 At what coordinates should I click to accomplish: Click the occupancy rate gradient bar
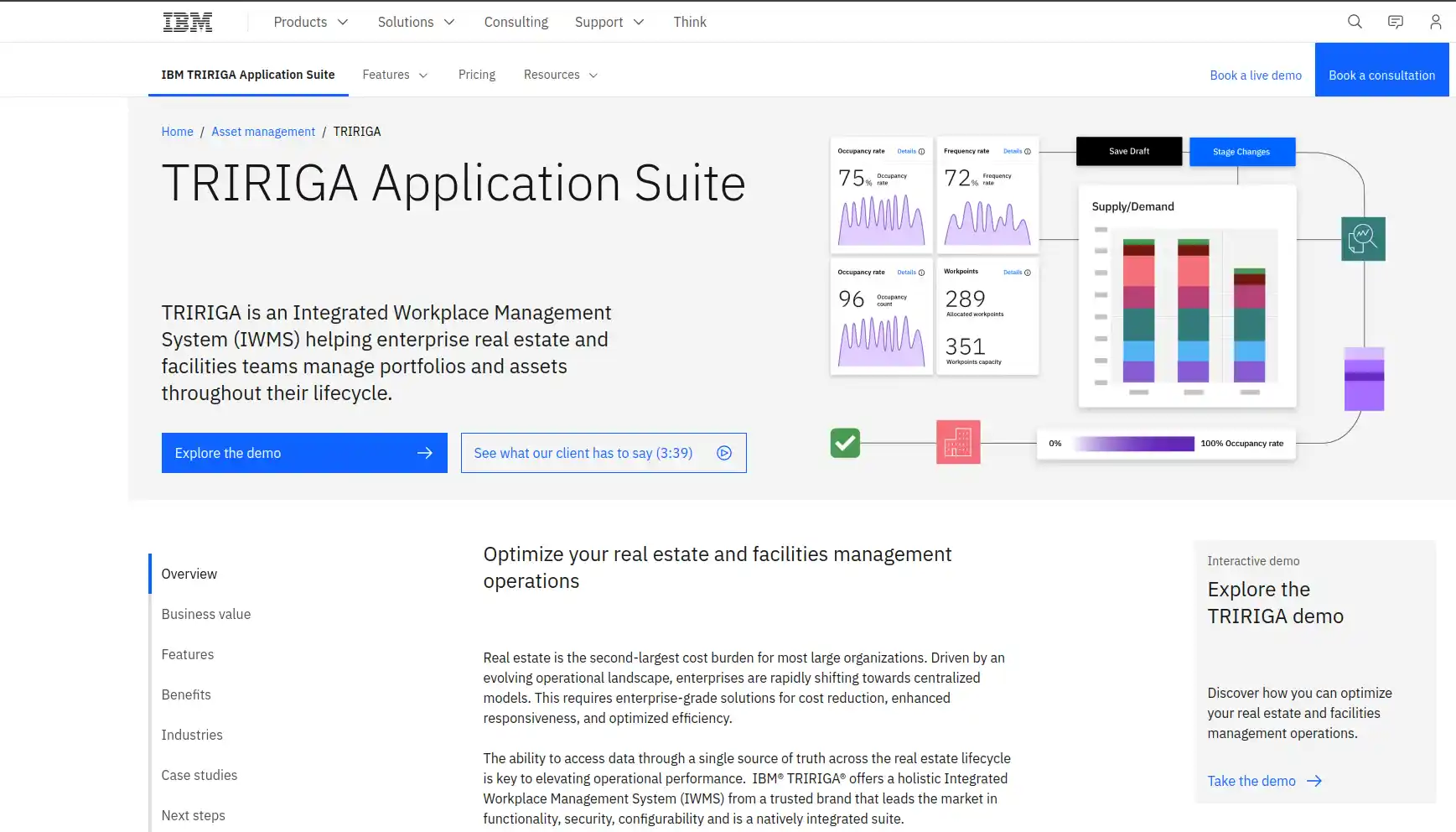point(1134,444)
